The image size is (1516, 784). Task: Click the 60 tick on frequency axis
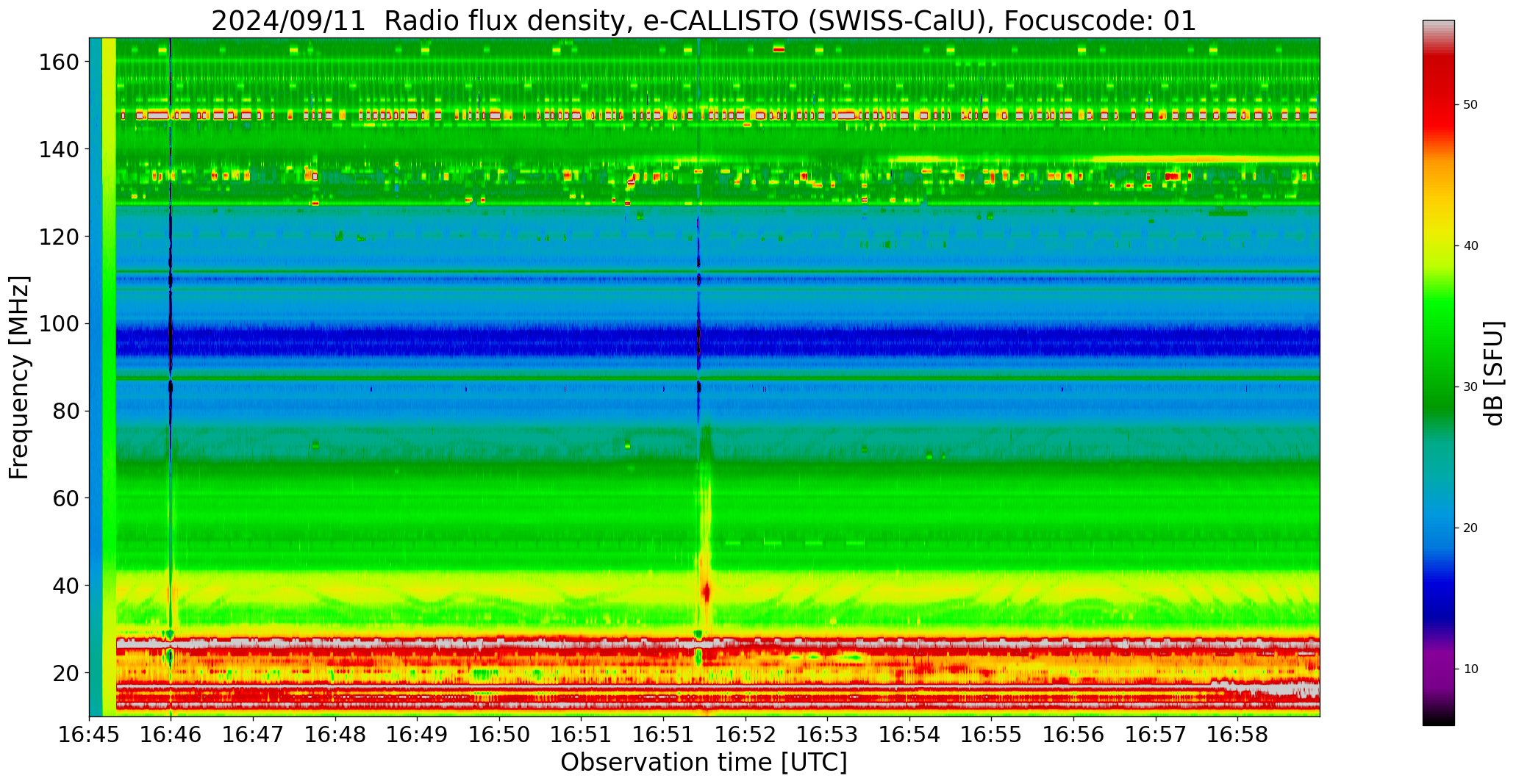coord(65,498)
